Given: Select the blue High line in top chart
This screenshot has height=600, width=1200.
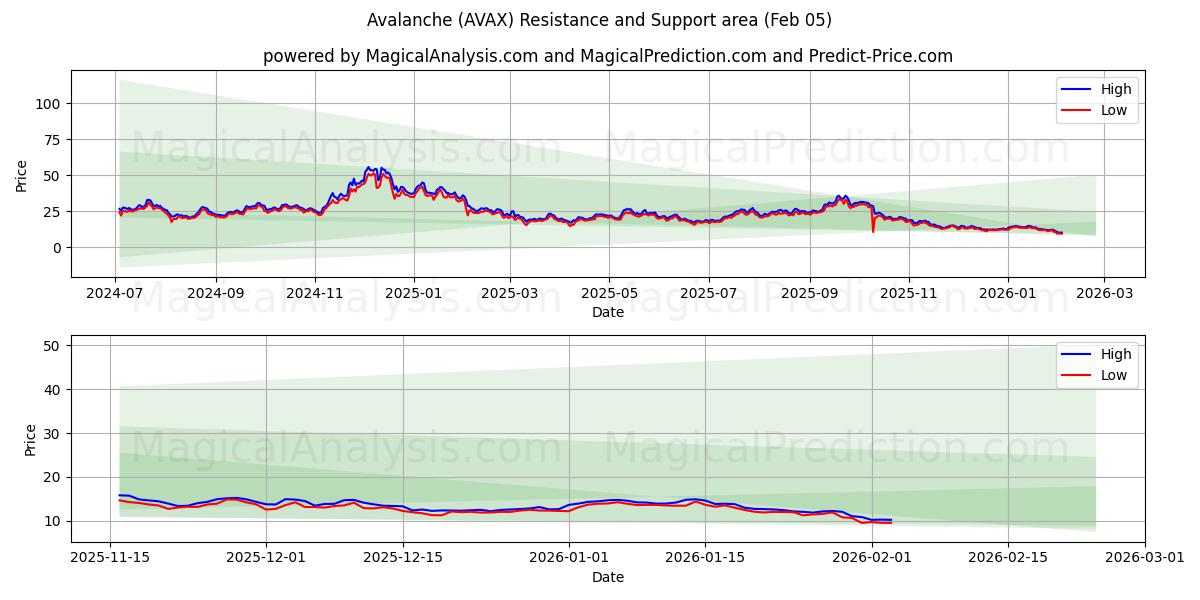Looking at the screenshot, I should (x=370, y=168).
